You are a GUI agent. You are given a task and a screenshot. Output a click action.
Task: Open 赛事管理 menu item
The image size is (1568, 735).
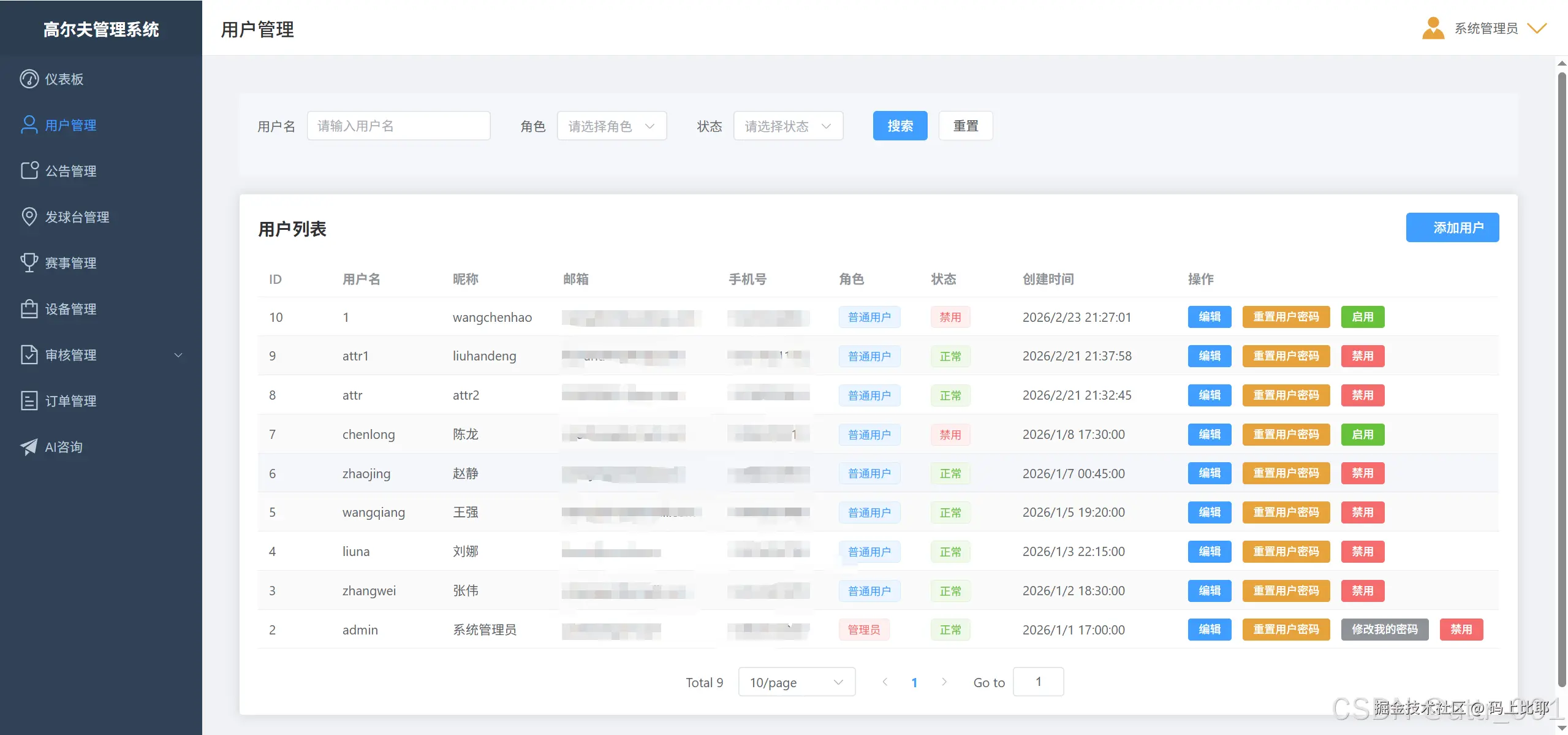pos(101,263)
